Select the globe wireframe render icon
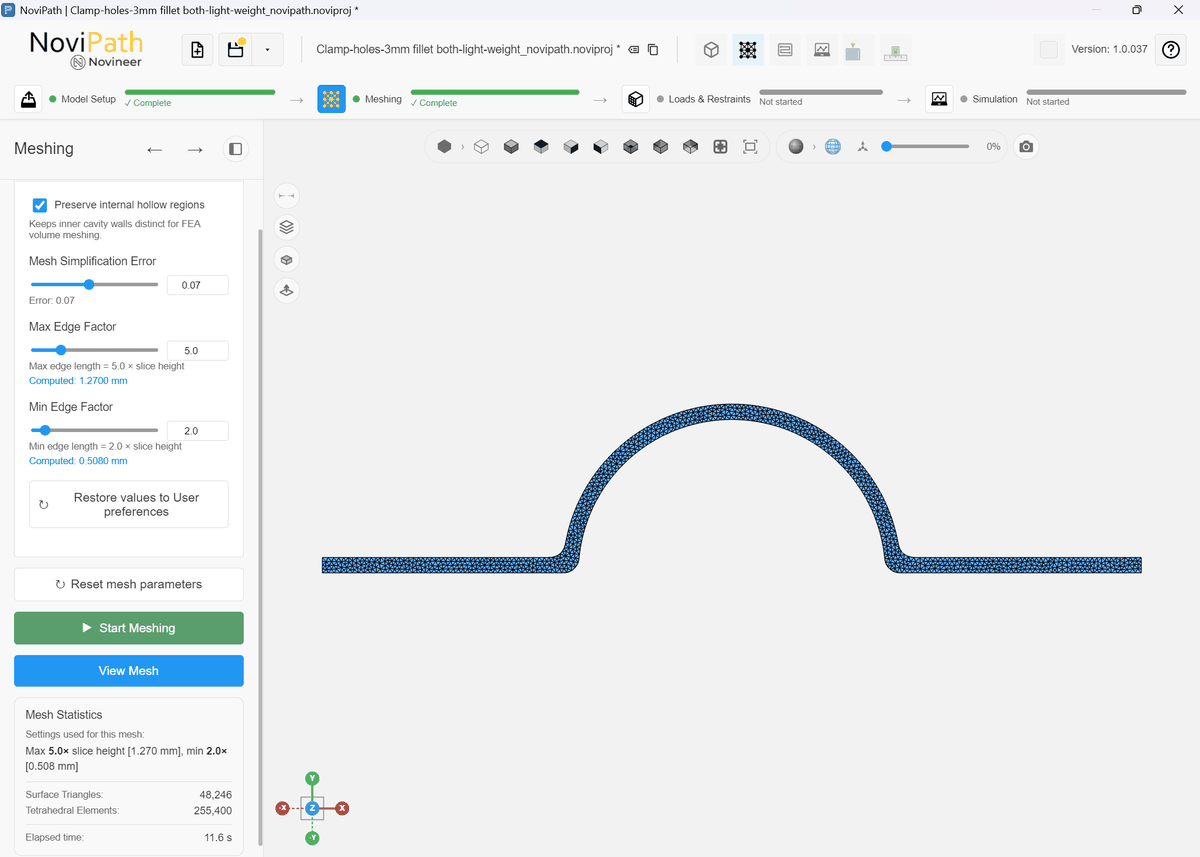 coord(833,147)
